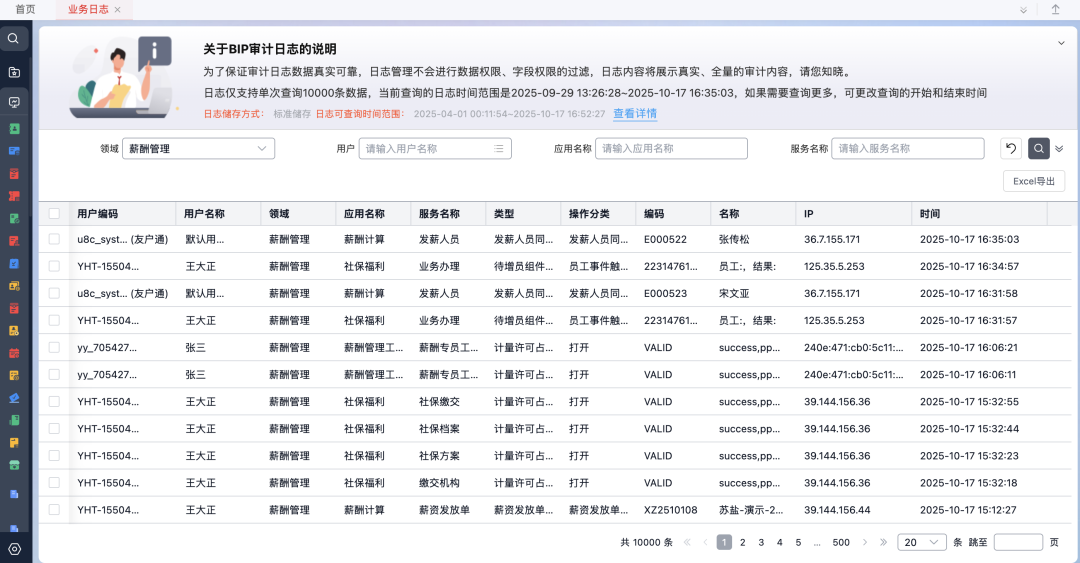Click the upload arrow icon at top right

coord(1055,10)
